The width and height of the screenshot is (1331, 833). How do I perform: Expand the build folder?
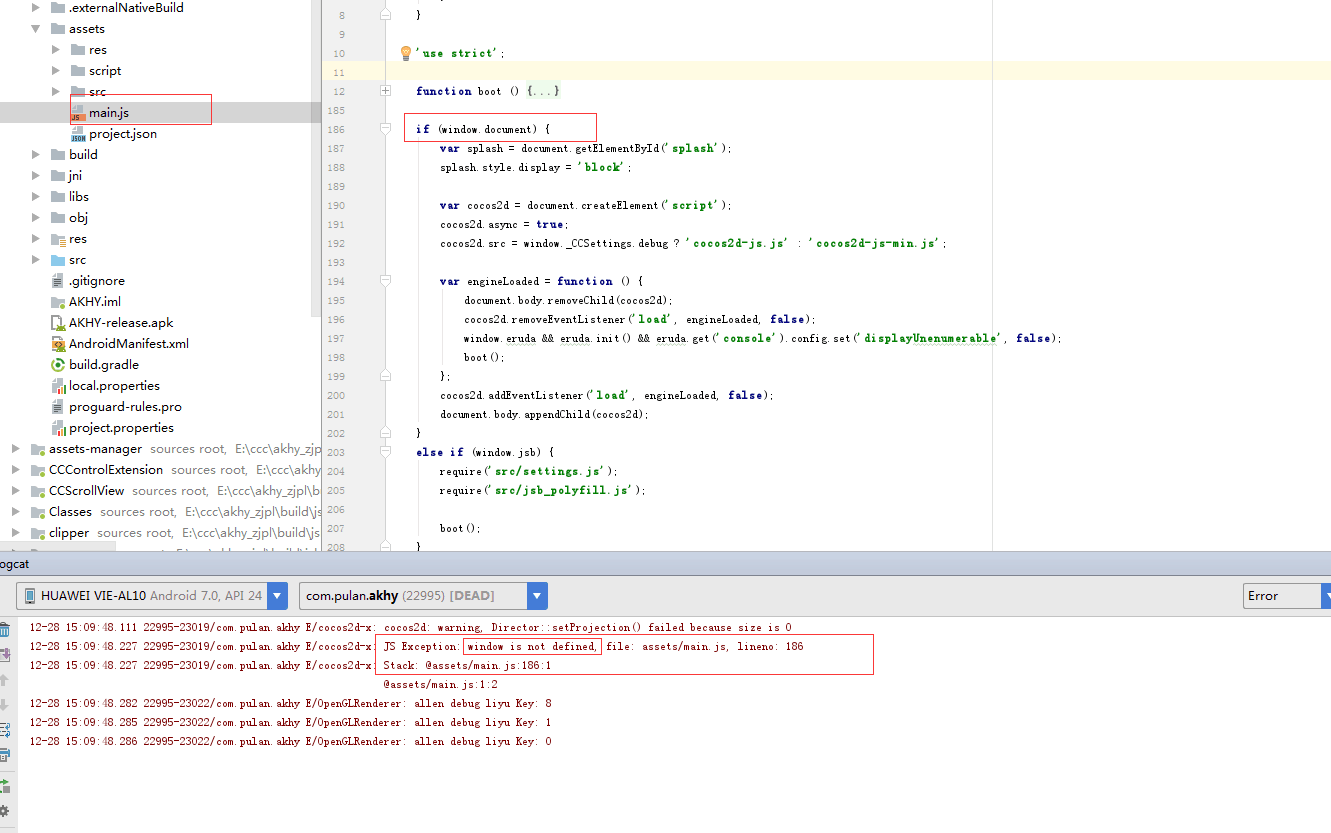(x=36, y=155)
